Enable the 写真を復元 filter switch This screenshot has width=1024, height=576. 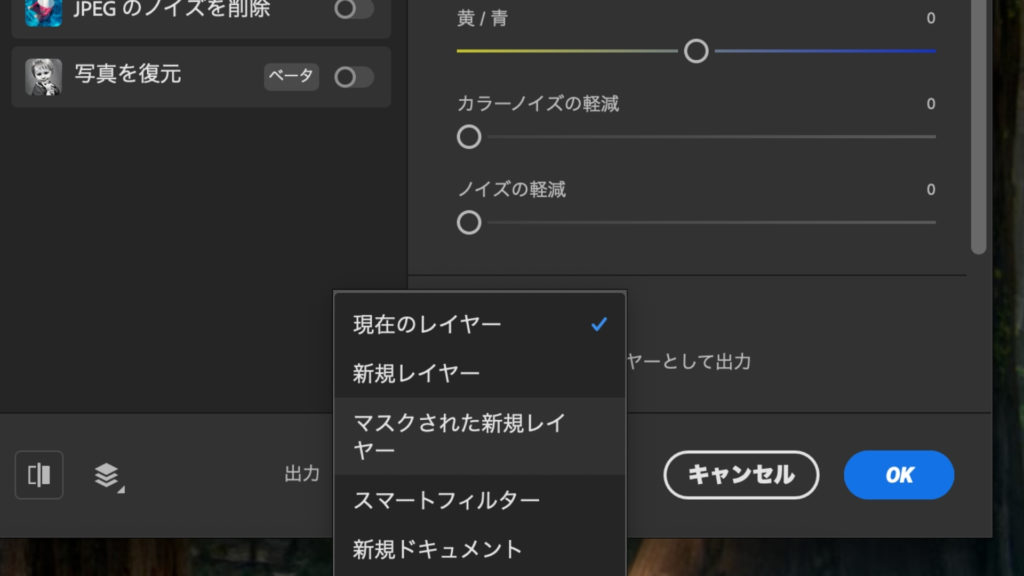[x=353, y=77]
